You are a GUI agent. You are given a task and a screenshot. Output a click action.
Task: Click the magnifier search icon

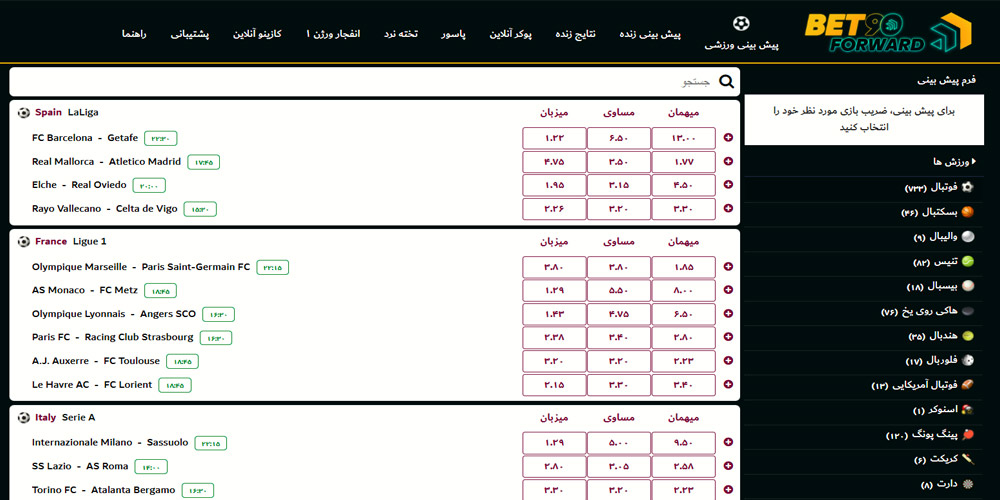tap(727, 82)
